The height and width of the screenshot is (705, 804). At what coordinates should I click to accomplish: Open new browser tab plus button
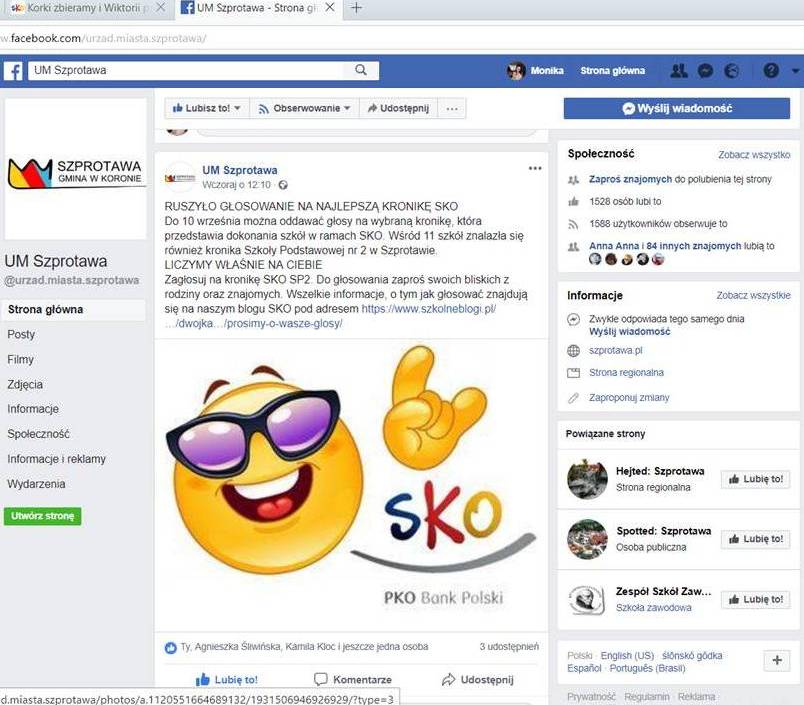(356, 8)
